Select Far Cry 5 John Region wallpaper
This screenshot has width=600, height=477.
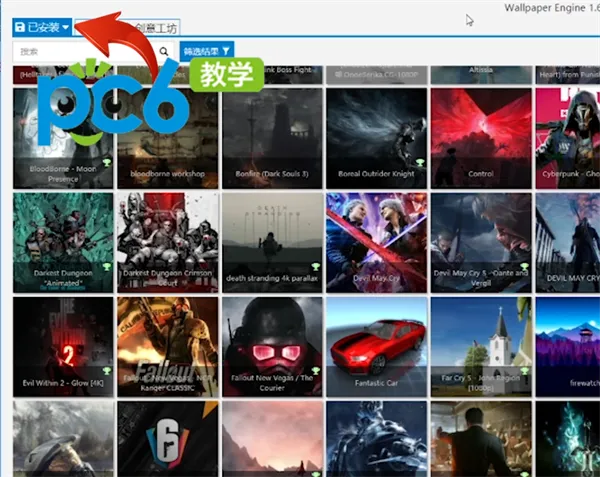481,347
